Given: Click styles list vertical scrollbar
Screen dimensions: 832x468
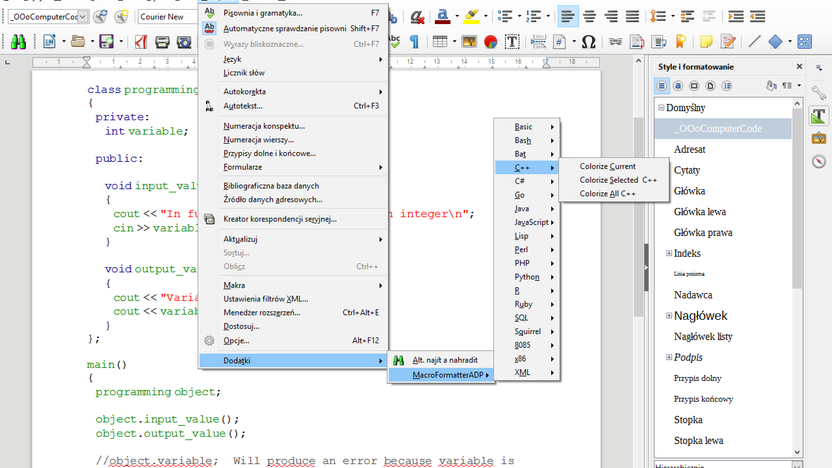Looking at the screenshot, I should 797,277.
